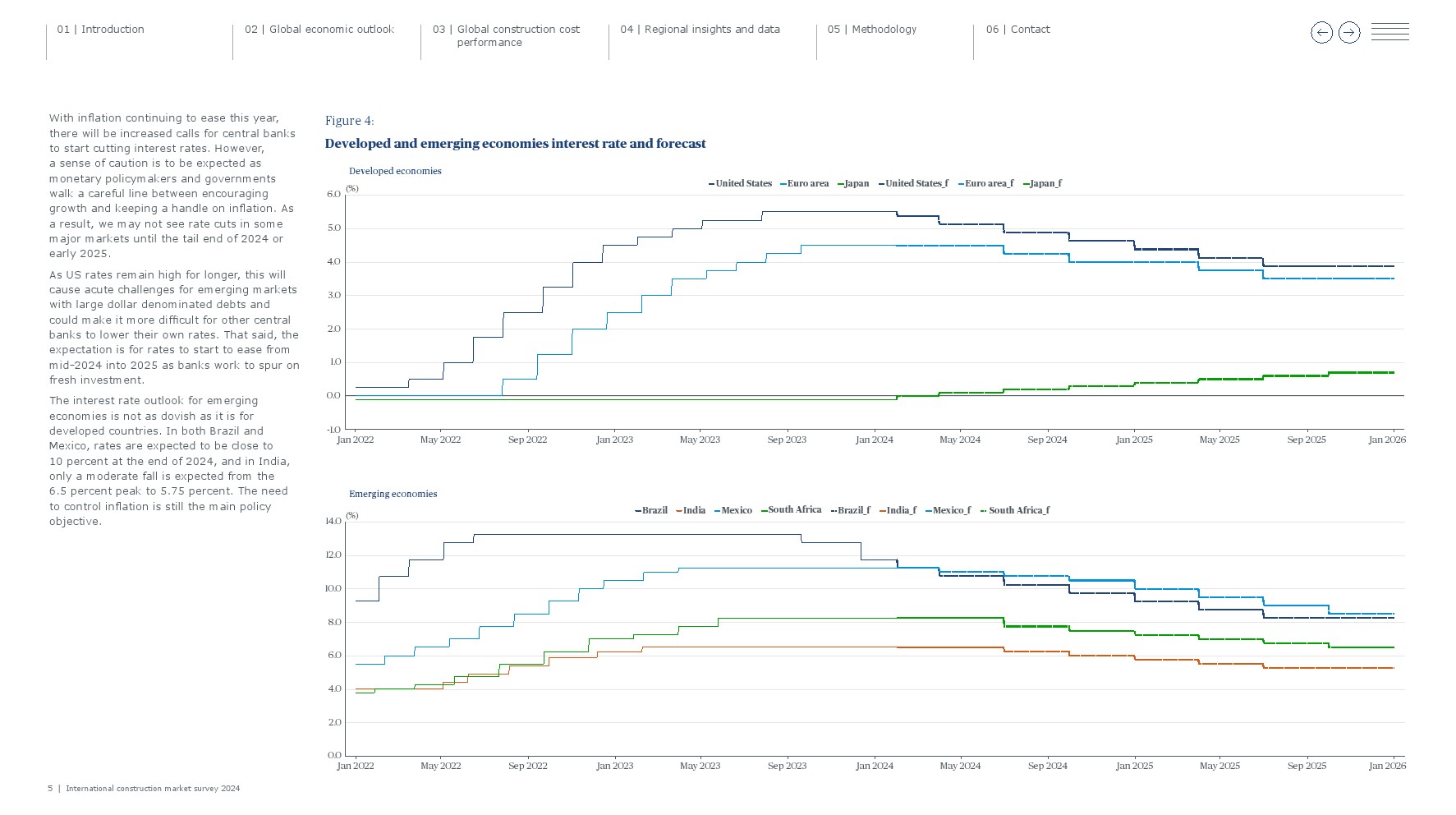The width and height of the screenshot is (1456, 815).
Task: Toggle the United States legend entry
Action: pyautogui.click(x=742, y=184)
